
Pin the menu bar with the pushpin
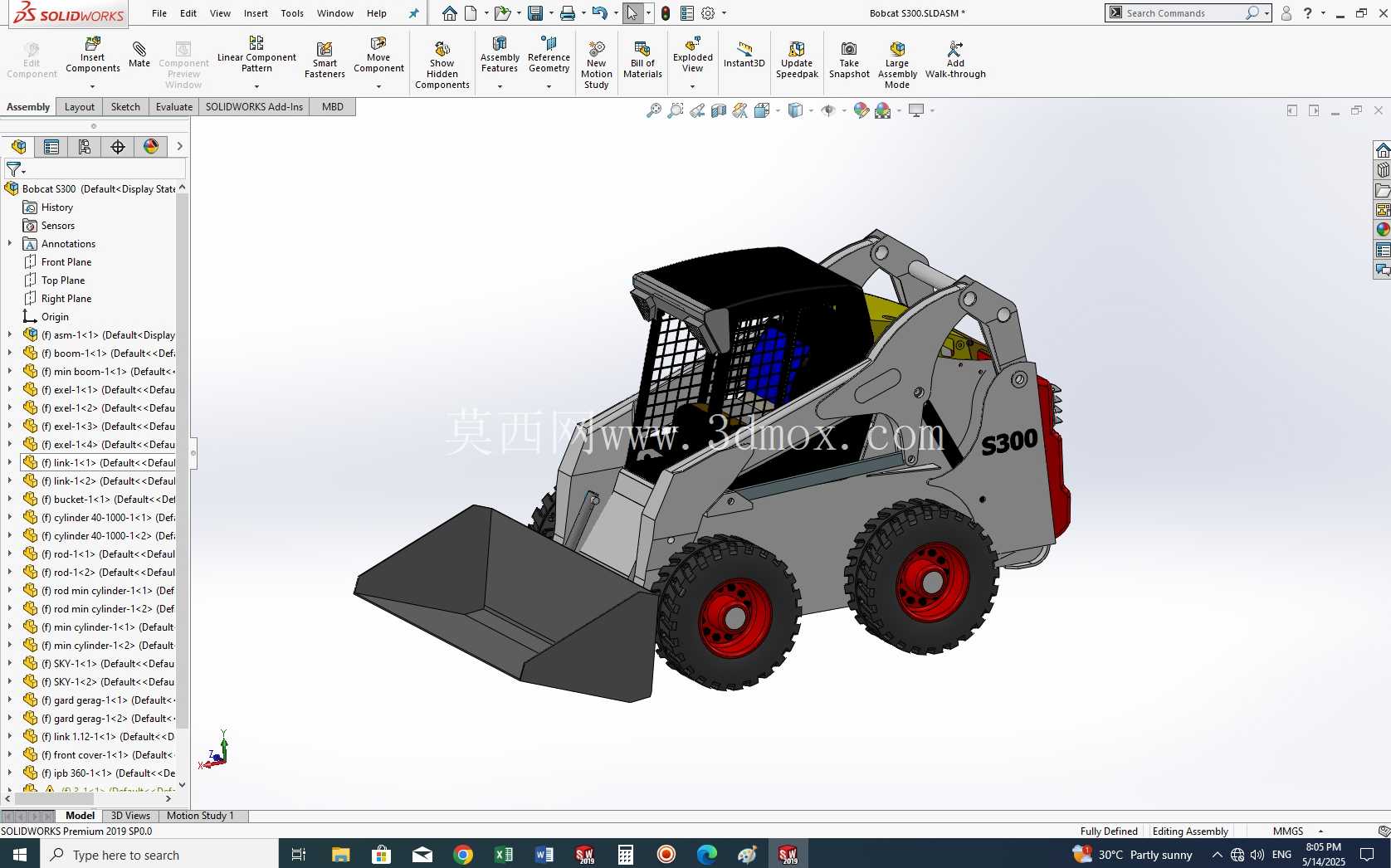pos(414,13)
